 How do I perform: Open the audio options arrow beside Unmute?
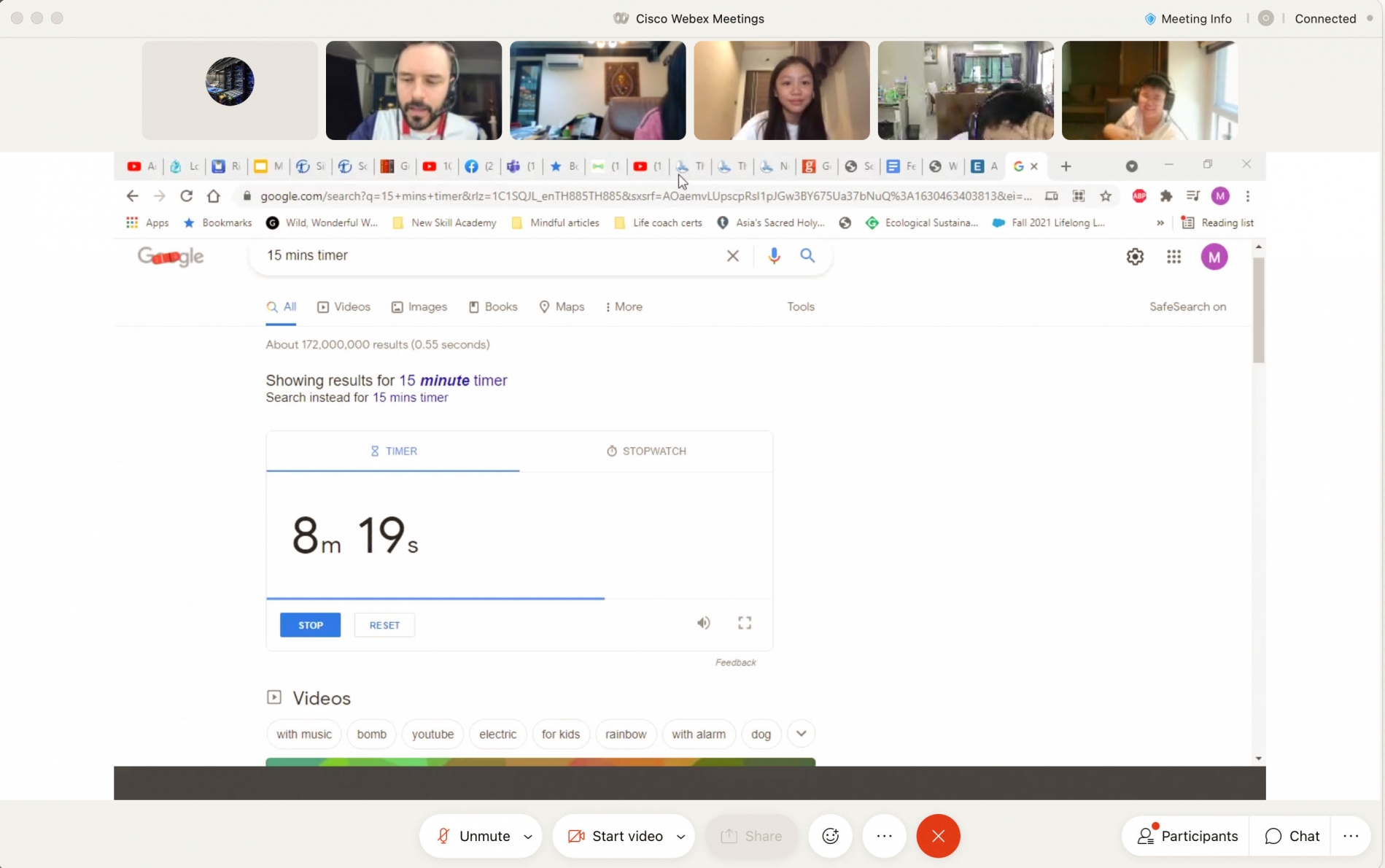528,837
